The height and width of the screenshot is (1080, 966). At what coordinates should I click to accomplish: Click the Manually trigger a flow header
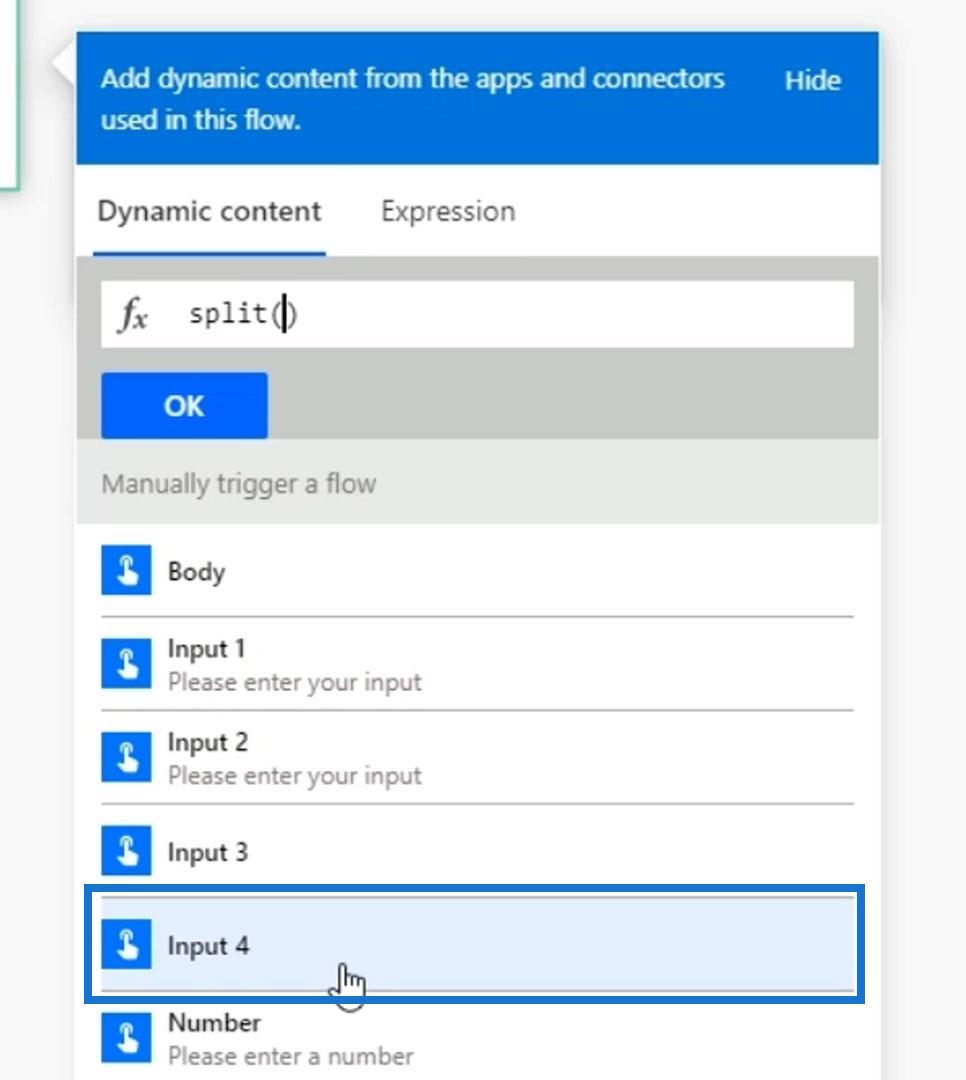pyautogui.click(x=477, y=484)
